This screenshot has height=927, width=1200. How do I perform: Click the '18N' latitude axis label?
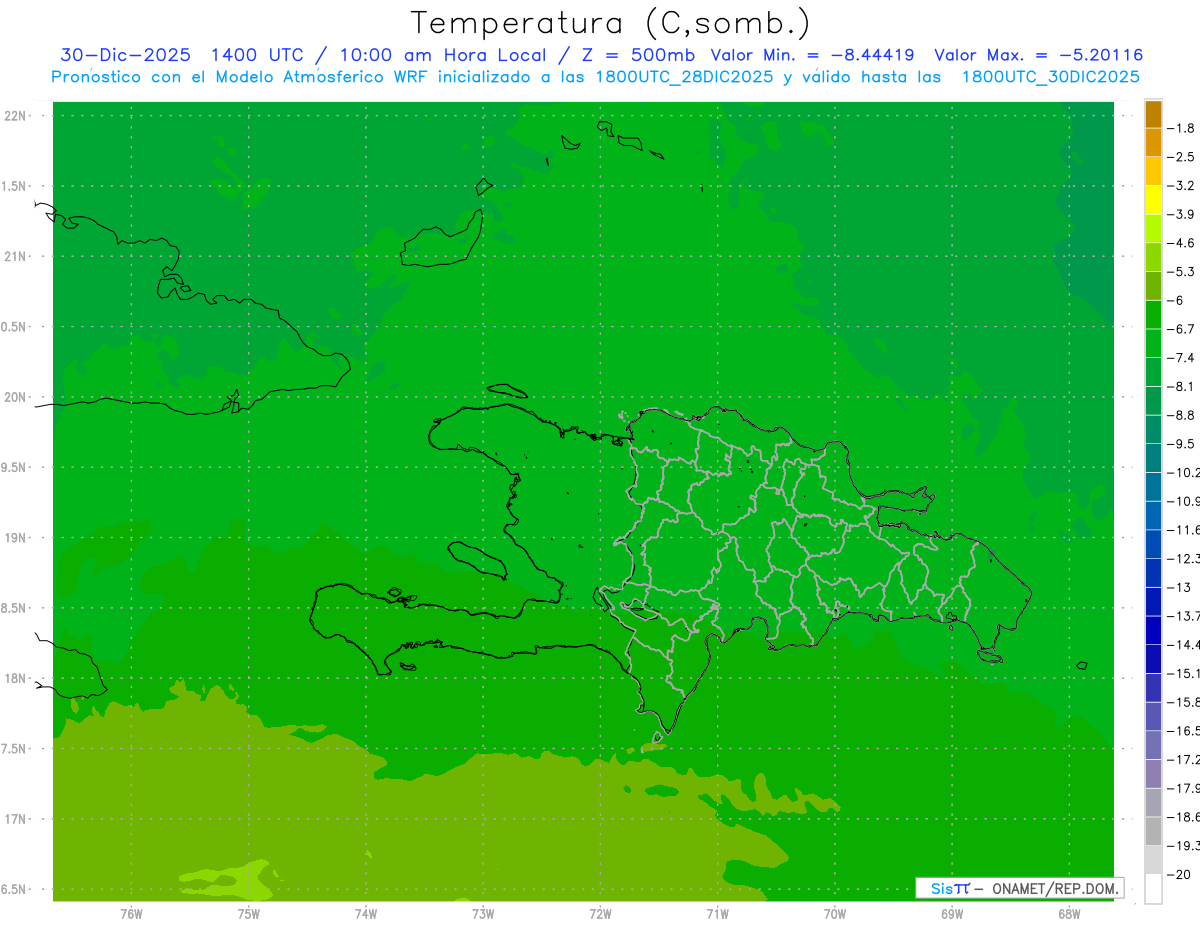tap(16, 679)
